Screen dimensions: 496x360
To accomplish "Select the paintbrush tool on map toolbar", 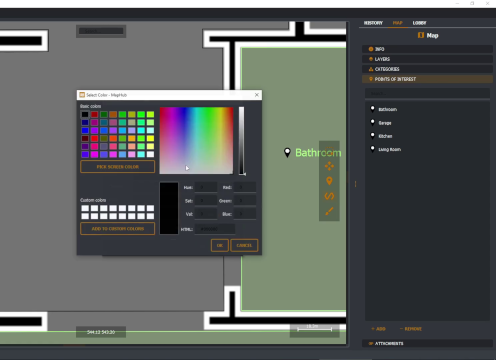I will (329, 211).
